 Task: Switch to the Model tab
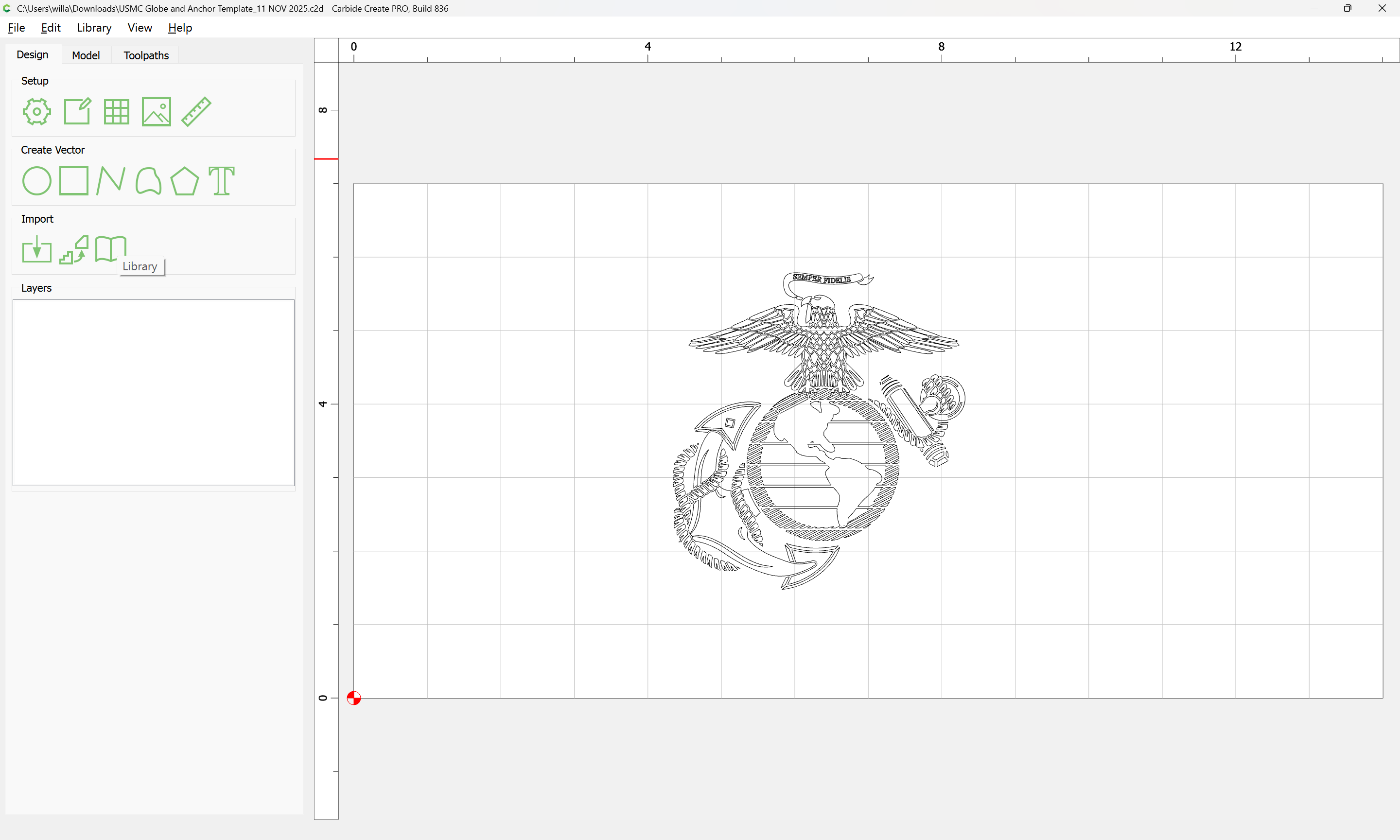(86, 55)
